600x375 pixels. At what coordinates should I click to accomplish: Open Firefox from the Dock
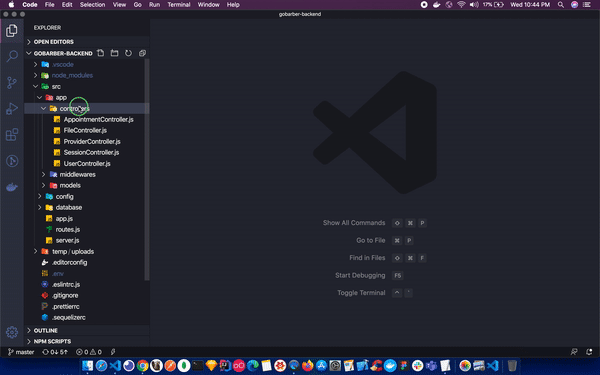pyautogui.click(x=308, y=366)
